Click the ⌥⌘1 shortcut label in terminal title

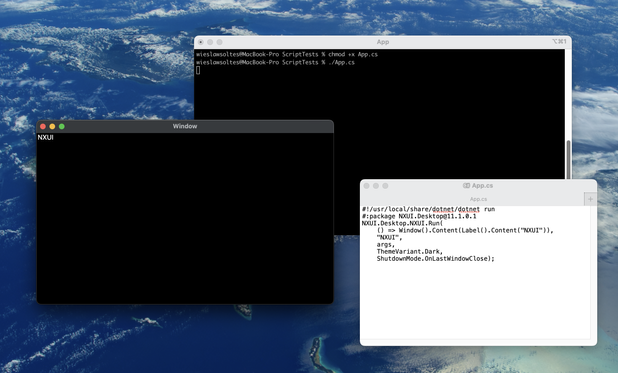coord(560,41)
